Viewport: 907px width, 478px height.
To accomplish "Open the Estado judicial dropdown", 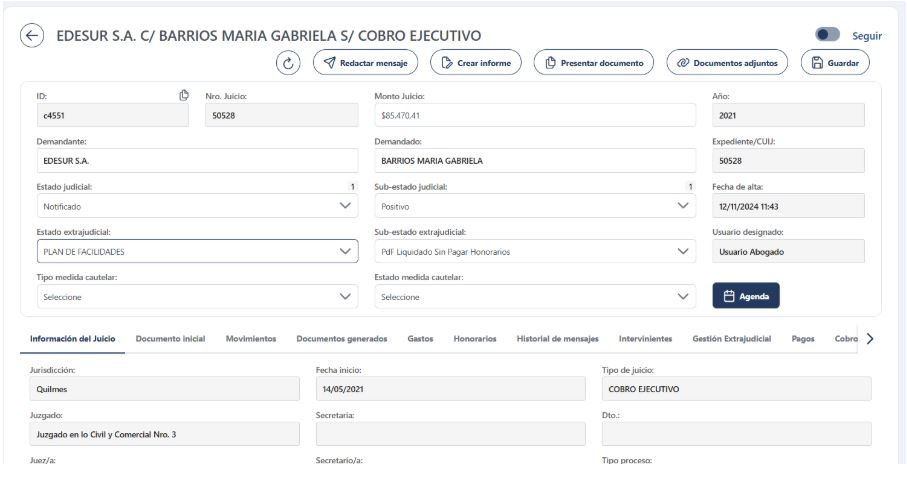I will (x=346, y=206).
